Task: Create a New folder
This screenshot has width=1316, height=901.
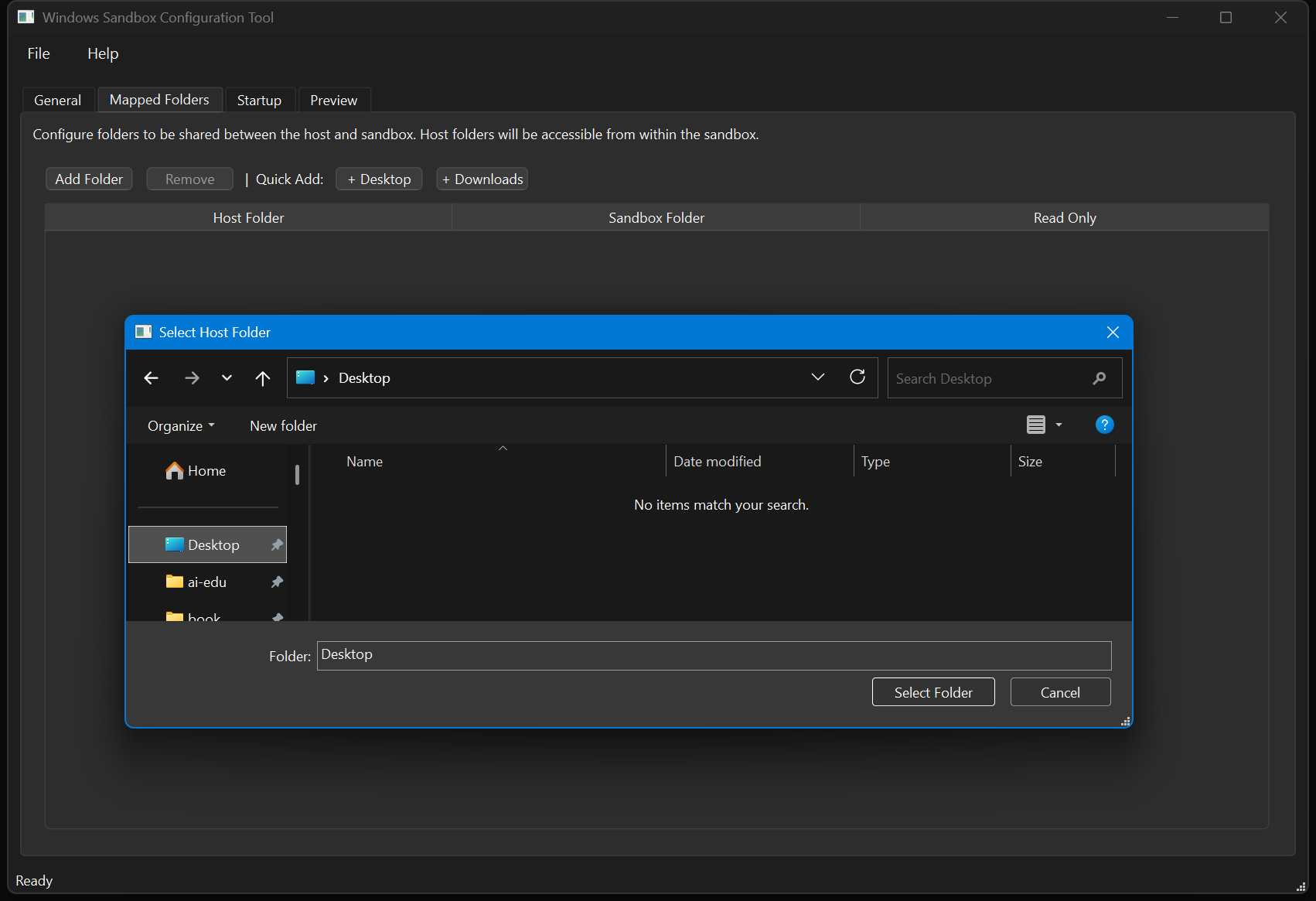Action: click(283, 426)
